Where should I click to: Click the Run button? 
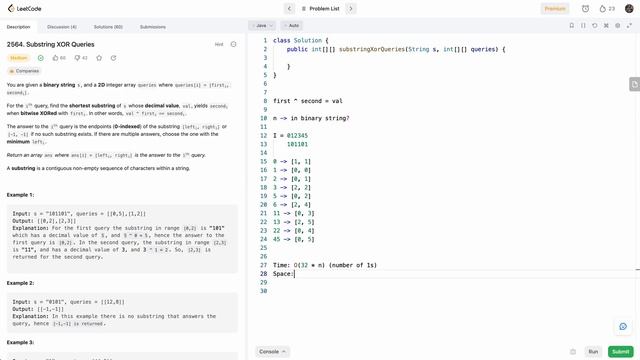(x=593, y=351)
